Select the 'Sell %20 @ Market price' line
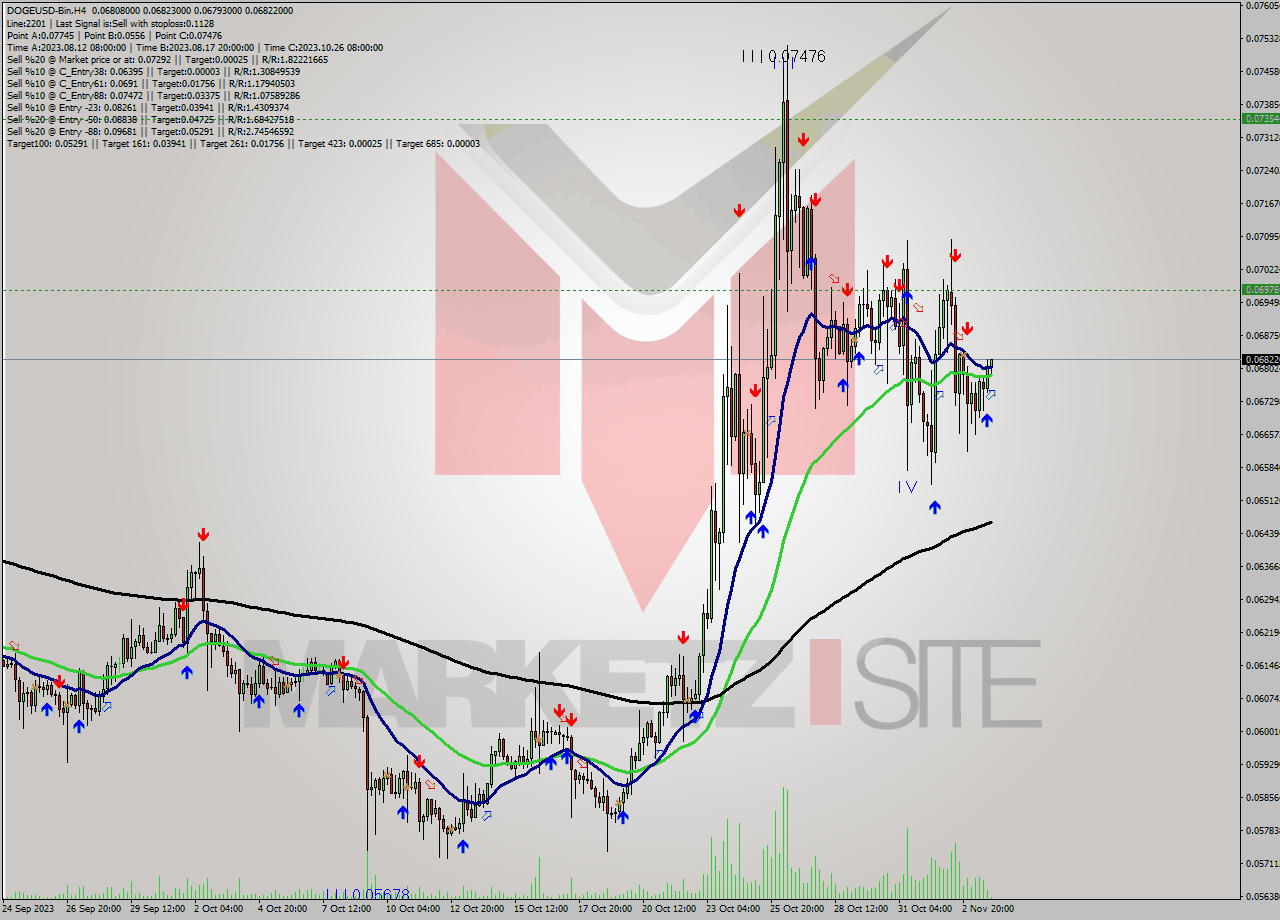The height and width of the screenshot is (920, 1280). click(x=167, y=59)
